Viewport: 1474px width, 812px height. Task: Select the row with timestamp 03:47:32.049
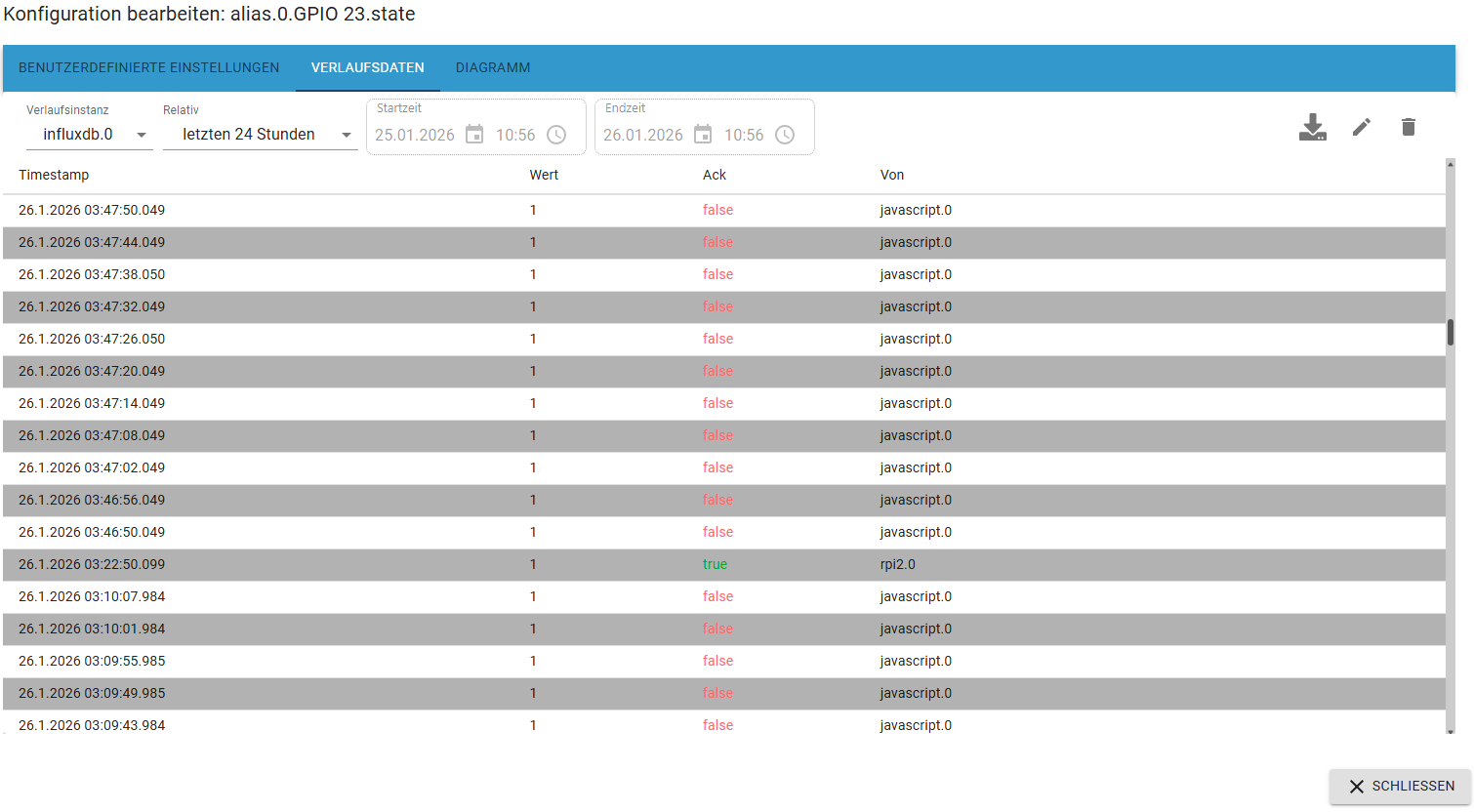724,306
